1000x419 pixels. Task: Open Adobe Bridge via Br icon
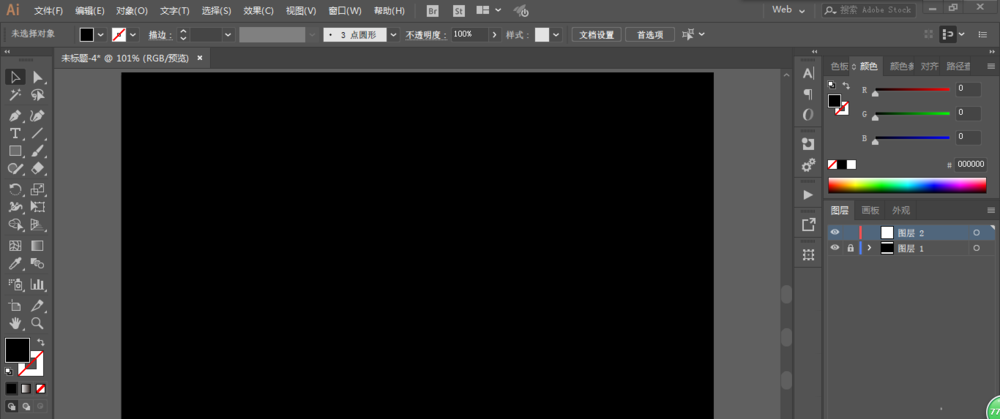[433, 11]
